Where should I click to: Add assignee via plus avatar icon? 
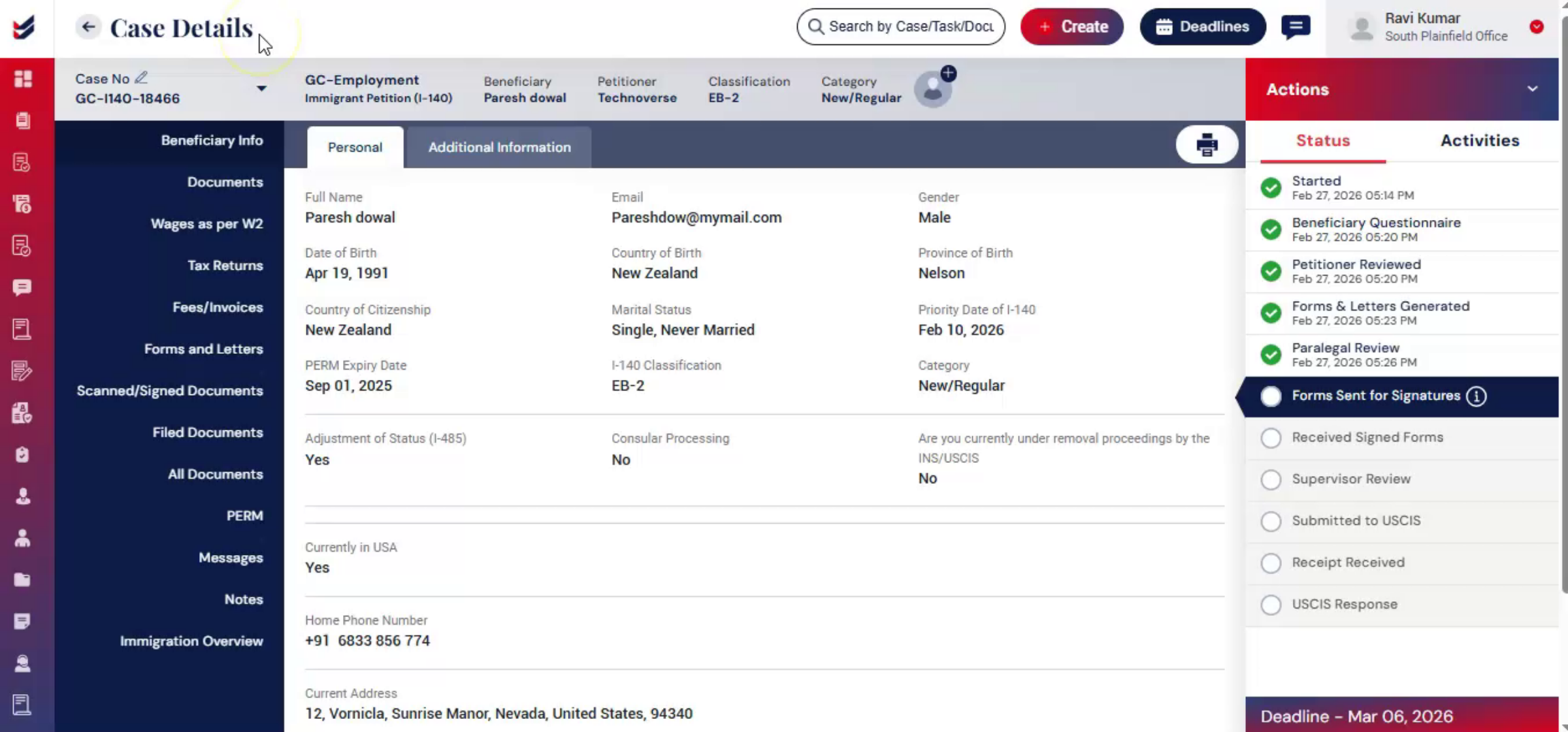[x=949, y=74]
